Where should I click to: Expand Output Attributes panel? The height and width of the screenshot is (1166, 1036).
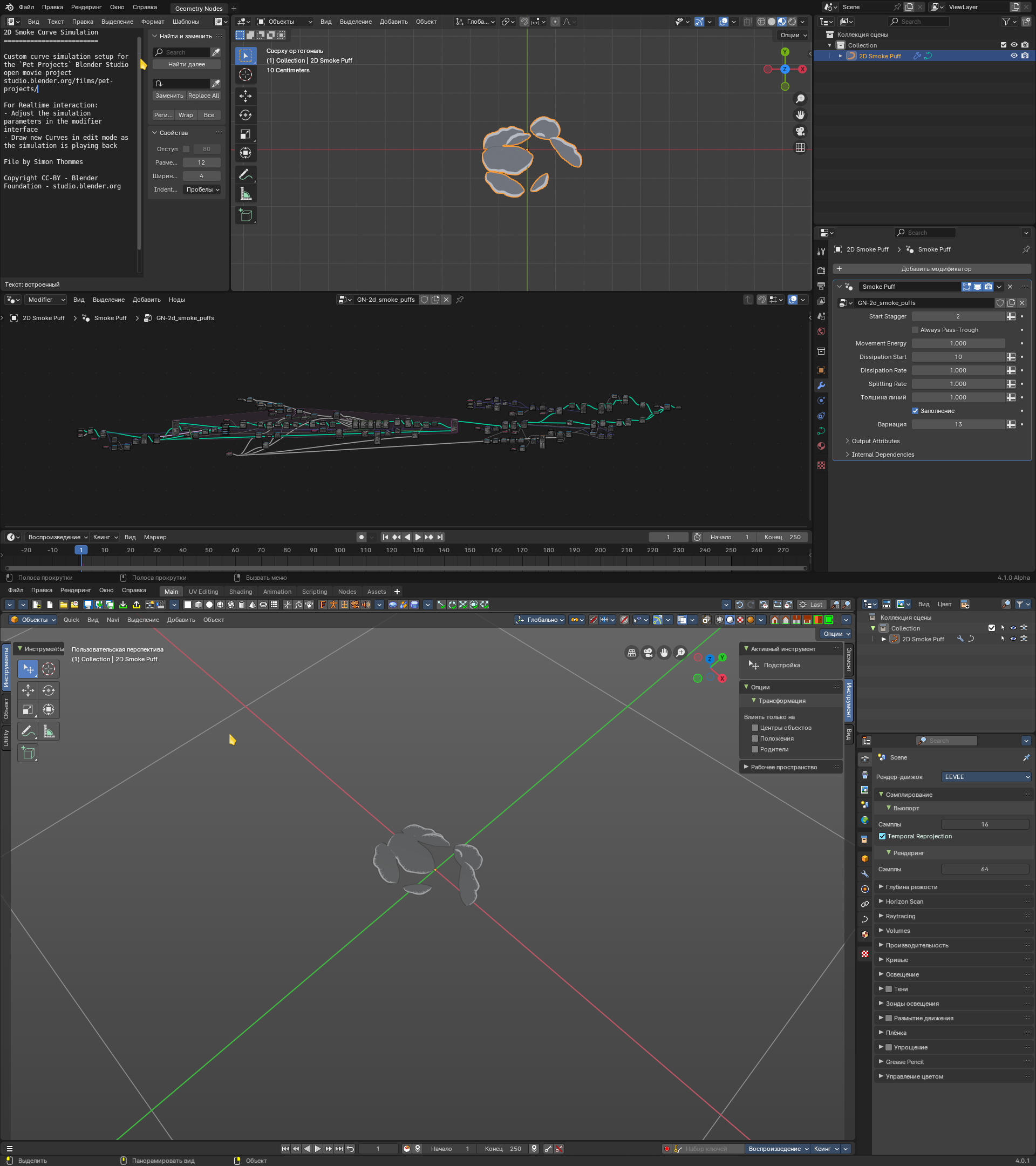coord(875,441)
